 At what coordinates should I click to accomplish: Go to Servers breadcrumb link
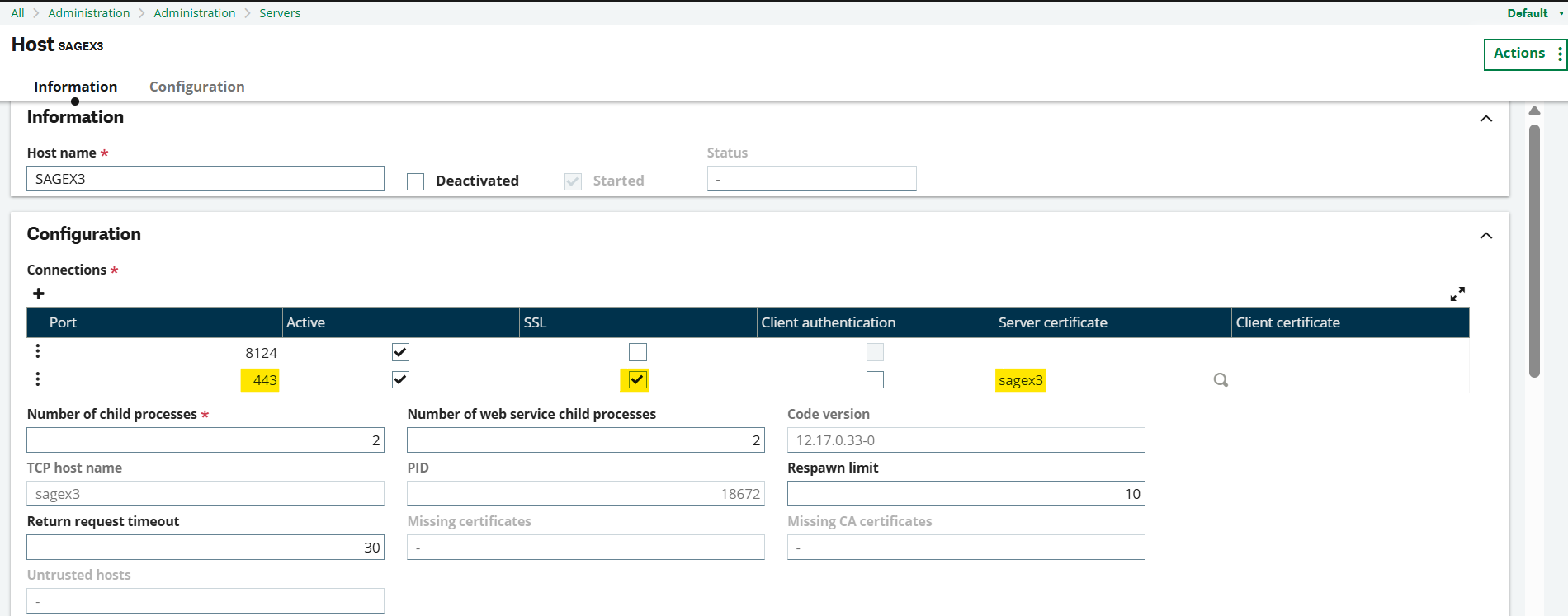click(x=280, y=13)
